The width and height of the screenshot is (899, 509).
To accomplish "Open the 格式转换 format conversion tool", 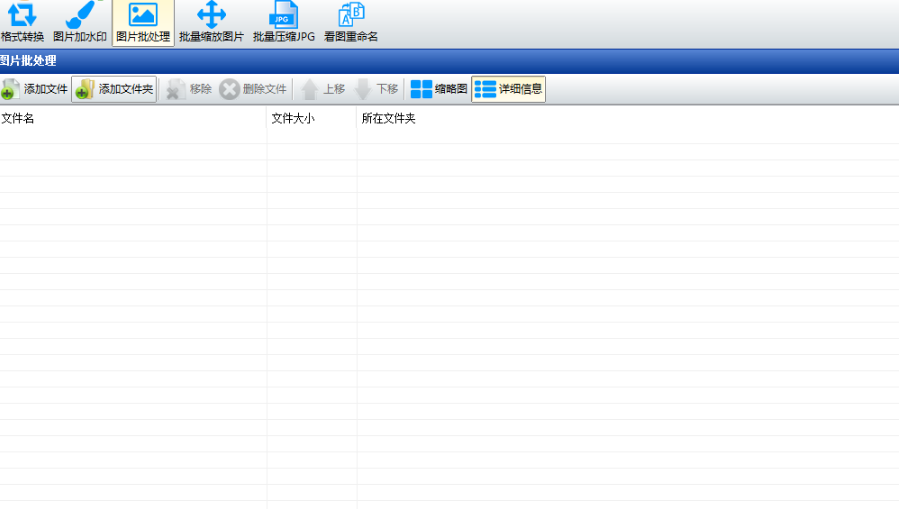I will tap(22, 23).
